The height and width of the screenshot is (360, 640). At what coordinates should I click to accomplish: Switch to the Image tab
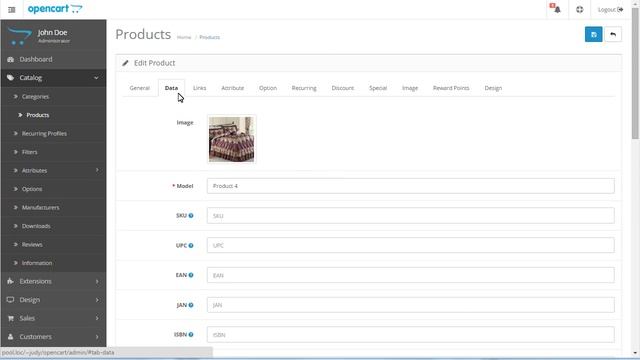pyautogui.click(x=410, y=88)
